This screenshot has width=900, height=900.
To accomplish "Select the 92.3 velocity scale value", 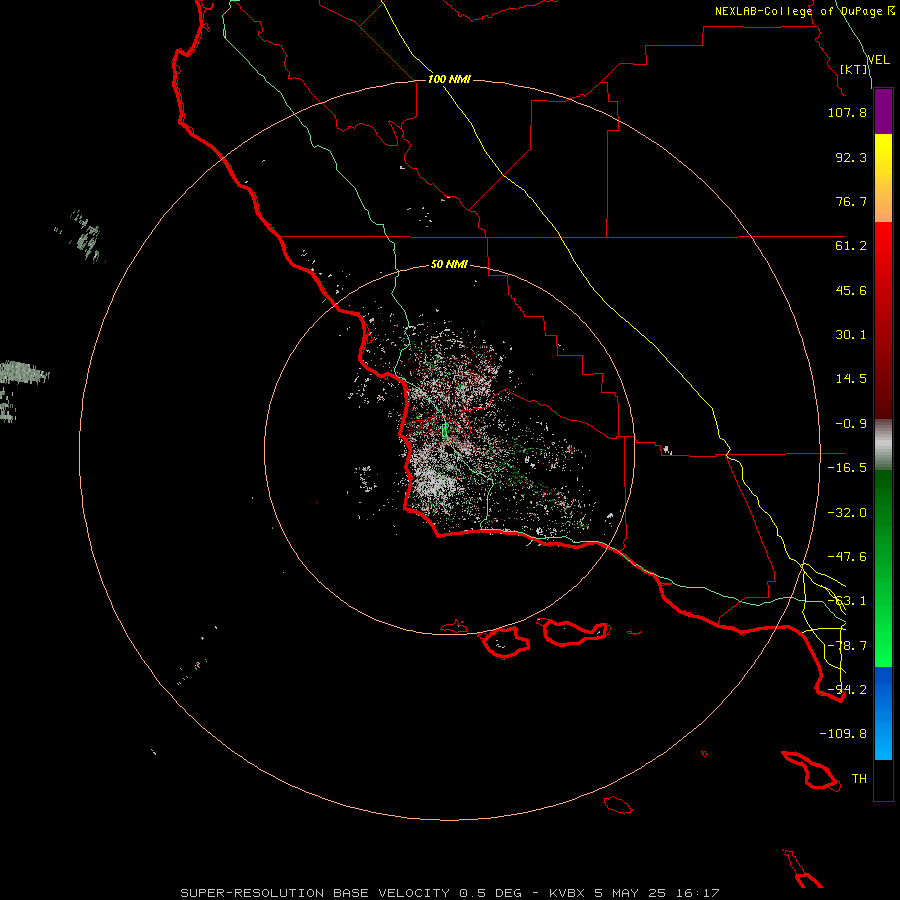I will point(851,157).
